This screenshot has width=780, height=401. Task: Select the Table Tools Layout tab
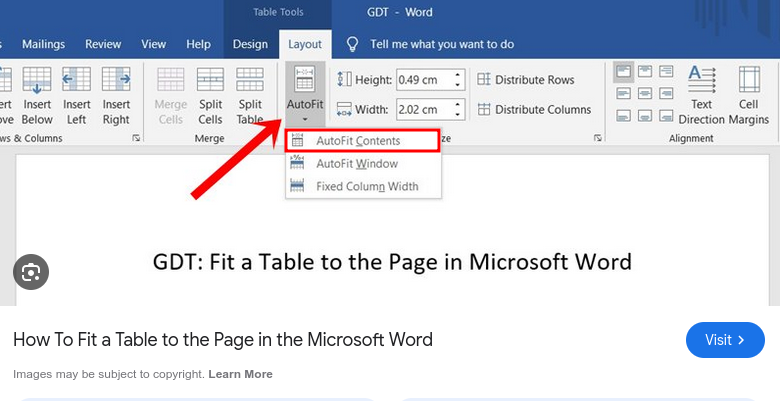click(x=305, y=44)
